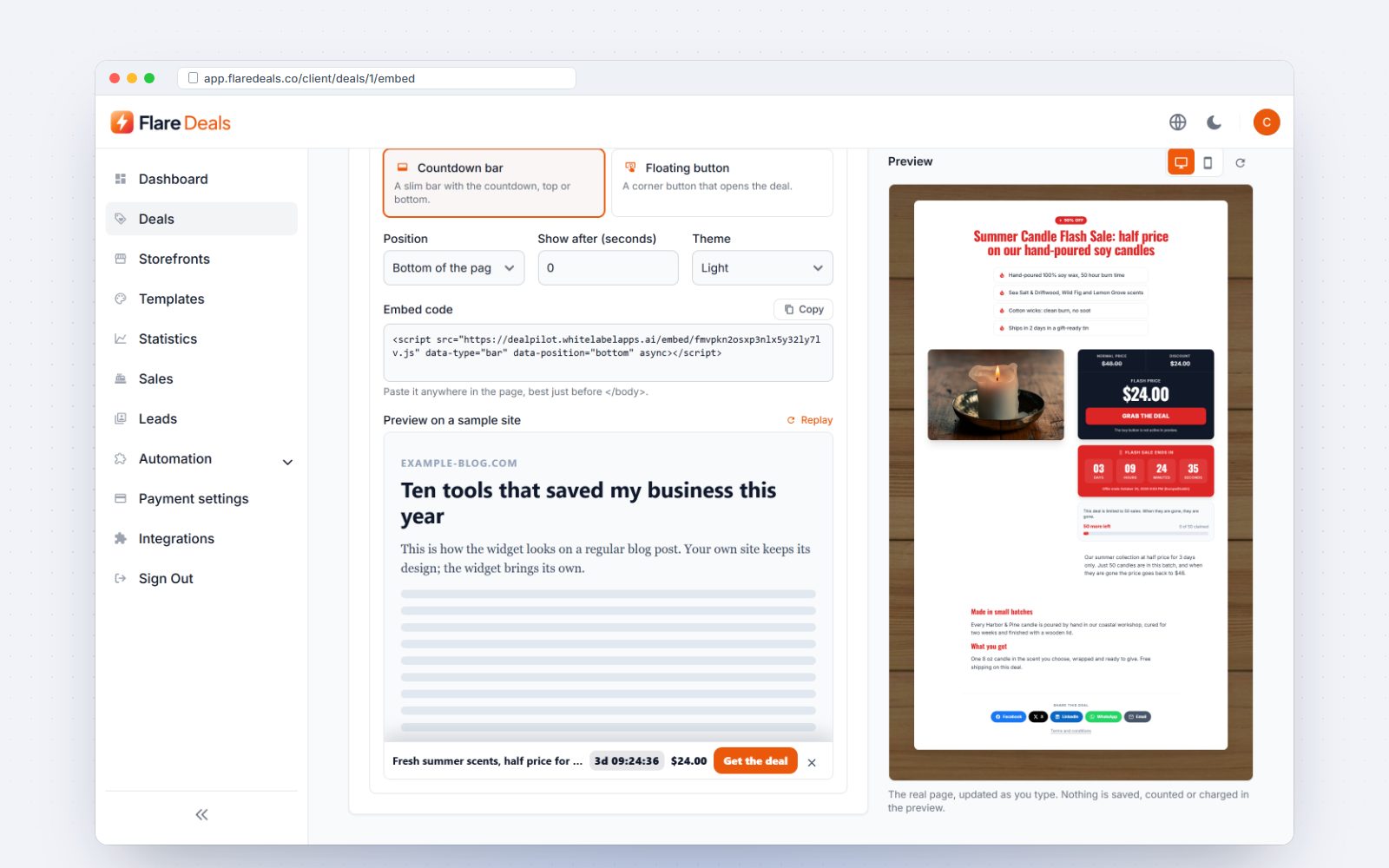Open the language globe icon
Viewport: 1389px width, 868px height.
(x=1177, y=122)
